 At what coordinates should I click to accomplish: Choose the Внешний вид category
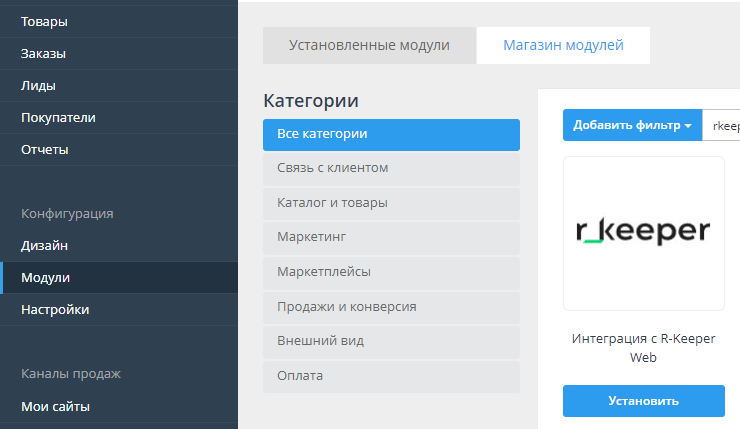pos(391,341)
